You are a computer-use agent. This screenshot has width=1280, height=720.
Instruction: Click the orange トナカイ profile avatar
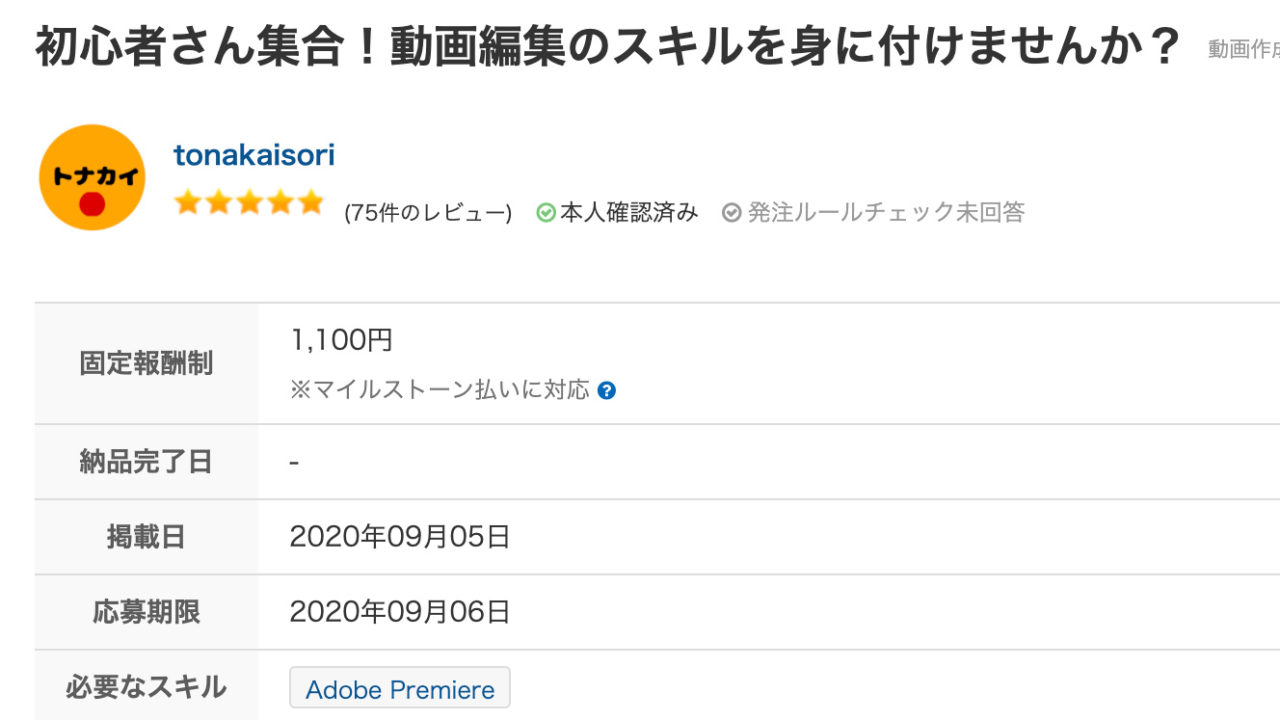point(92,177)
